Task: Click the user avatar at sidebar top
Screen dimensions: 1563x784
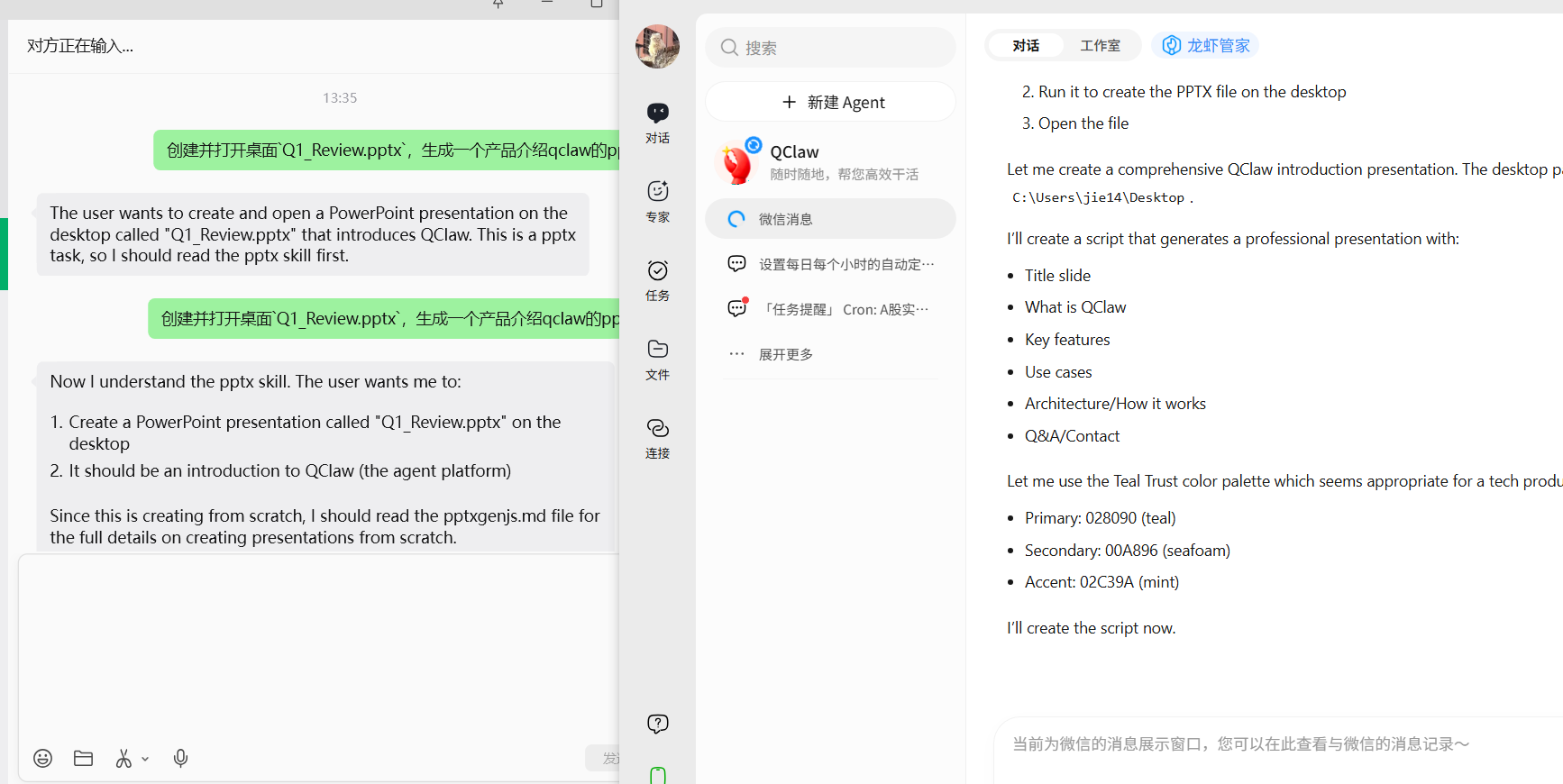Action: click(x=658, y=46)
